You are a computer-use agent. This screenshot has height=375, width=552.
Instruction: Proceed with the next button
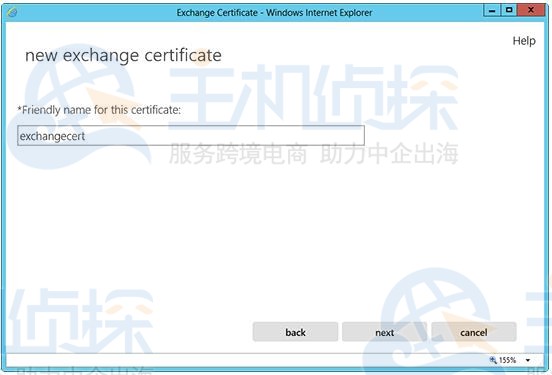pyautogui.click(x=384, y=332)
